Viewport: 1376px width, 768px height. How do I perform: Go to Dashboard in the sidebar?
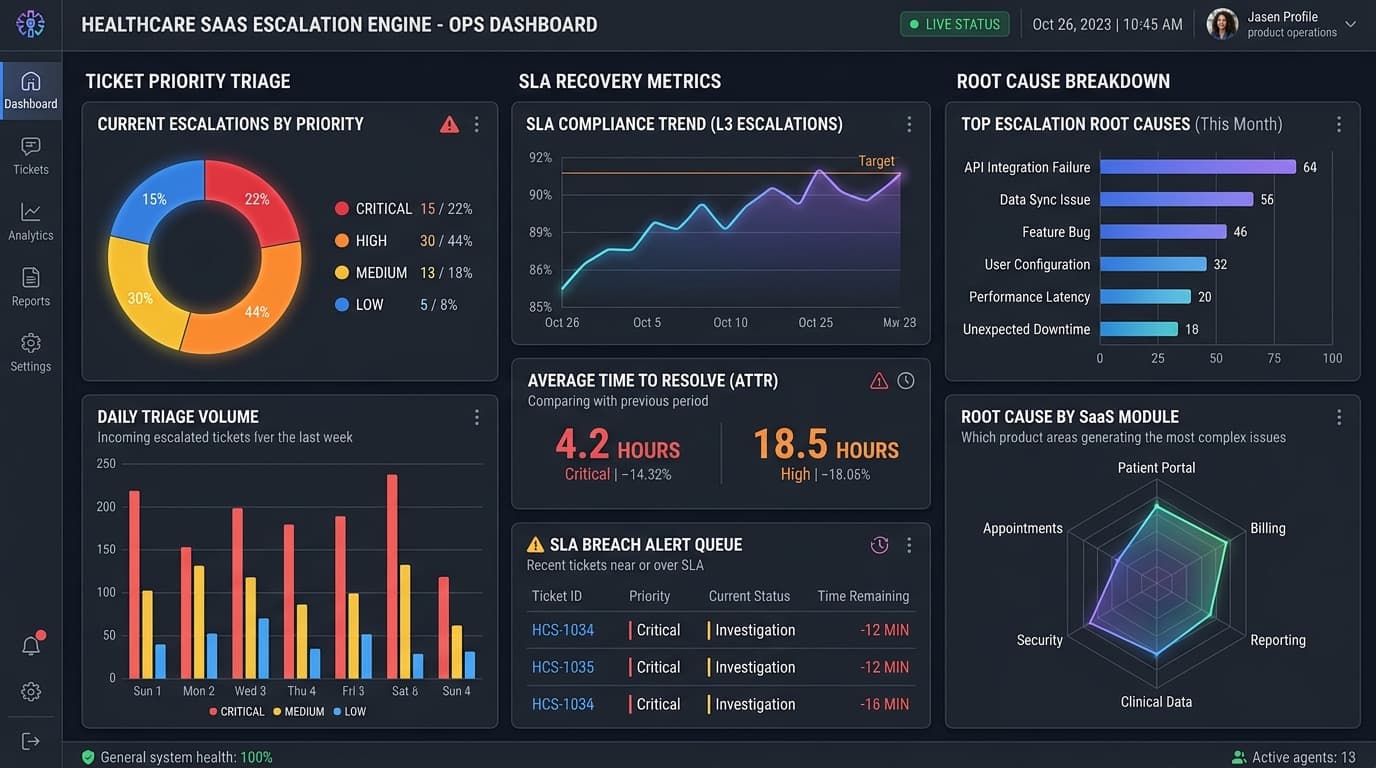click(x=31, y=91)
